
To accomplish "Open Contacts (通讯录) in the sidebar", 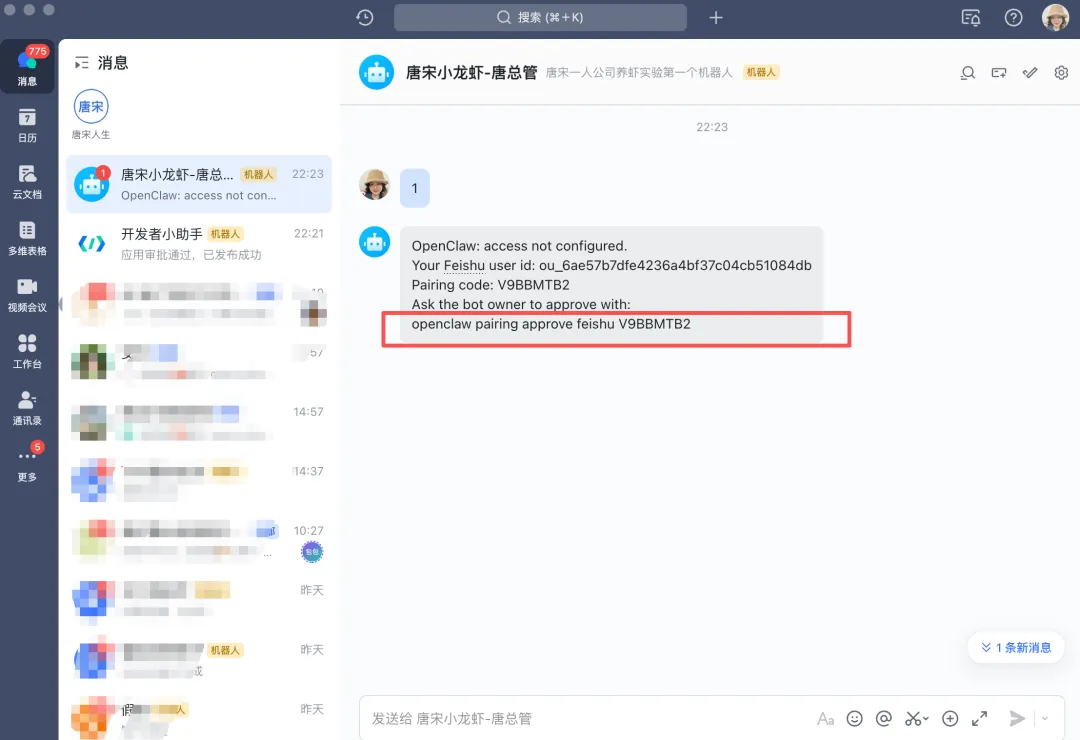I will coord(27,408).
